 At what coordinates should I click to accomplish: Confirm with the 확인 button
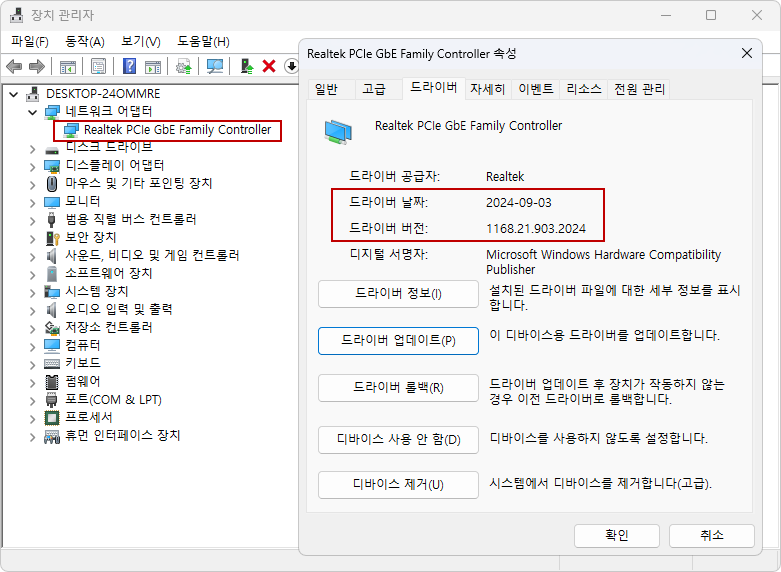pos(617,536)
